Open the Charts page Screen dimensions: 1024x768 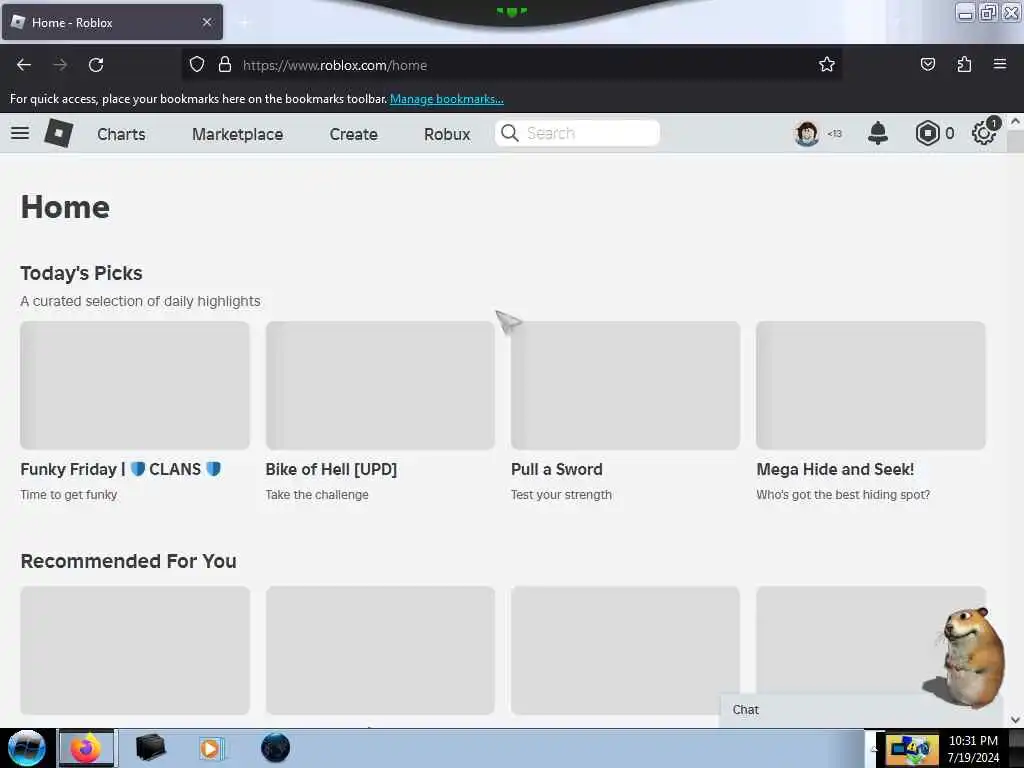click(x=121, y=134)
